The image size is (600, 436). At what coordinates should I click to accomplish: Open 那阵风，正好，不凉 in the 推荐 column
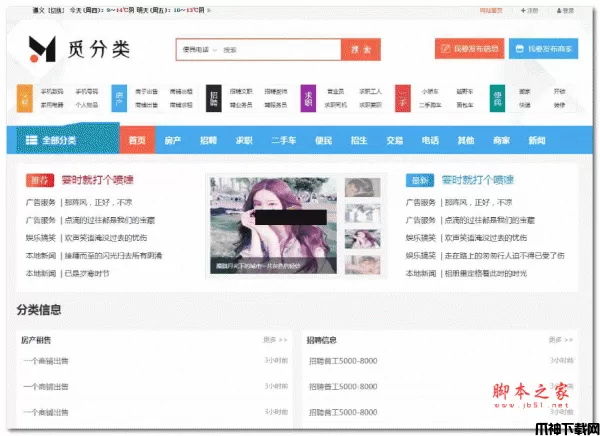[98, 202]
